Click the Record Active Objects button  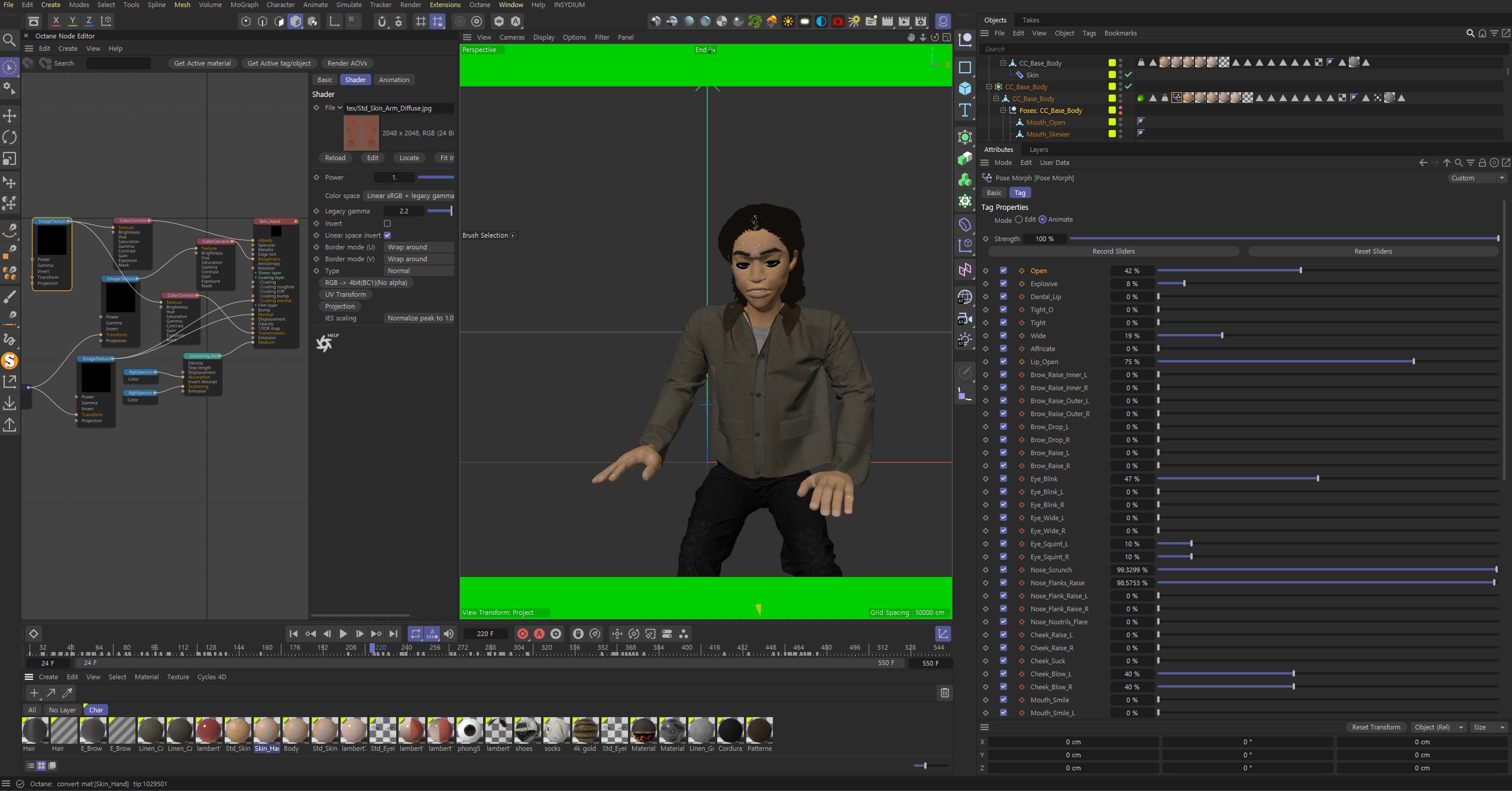[x=523, y=634]
